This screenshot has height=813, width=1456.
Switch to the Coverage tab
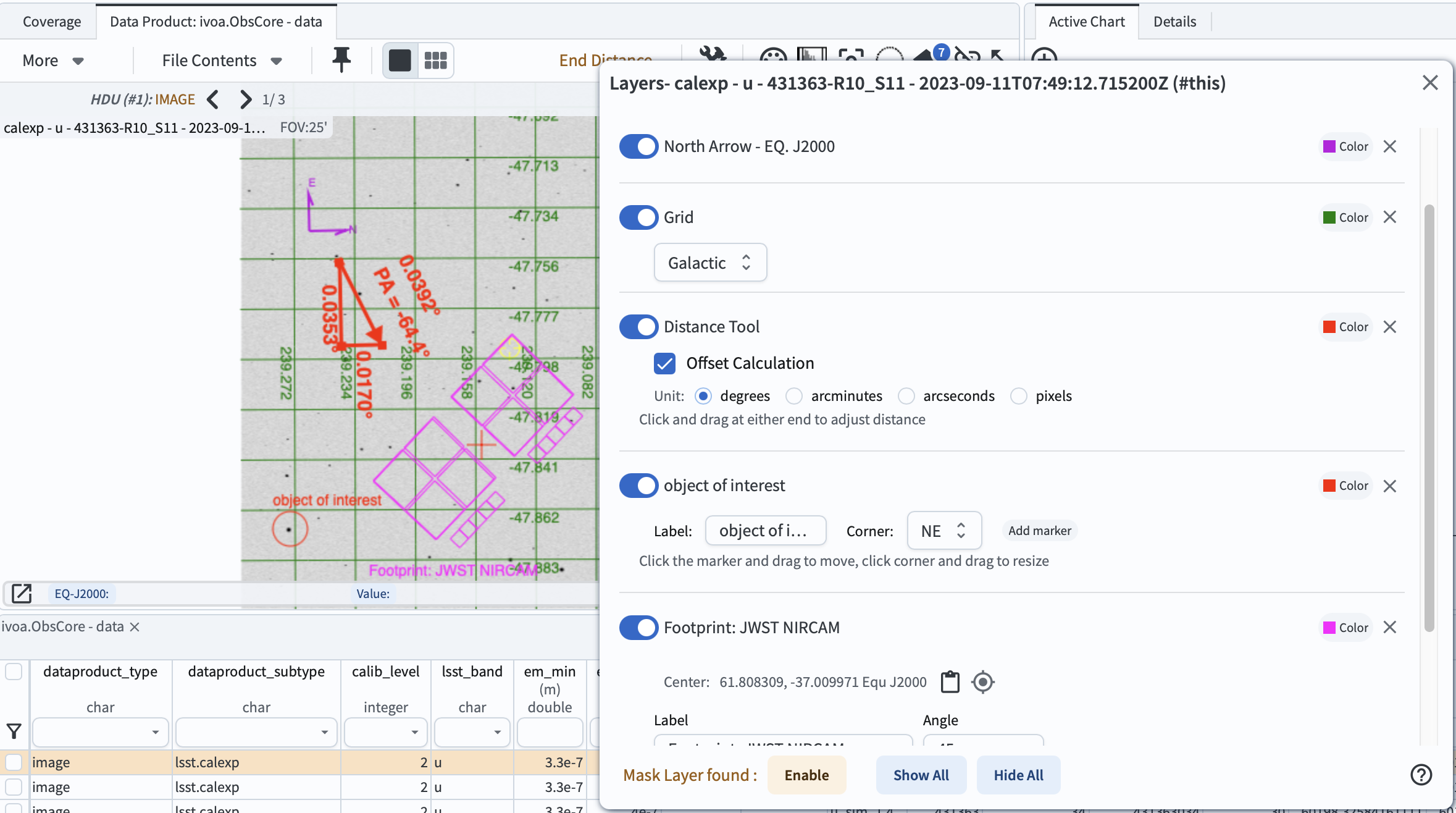tap(51, 21)
